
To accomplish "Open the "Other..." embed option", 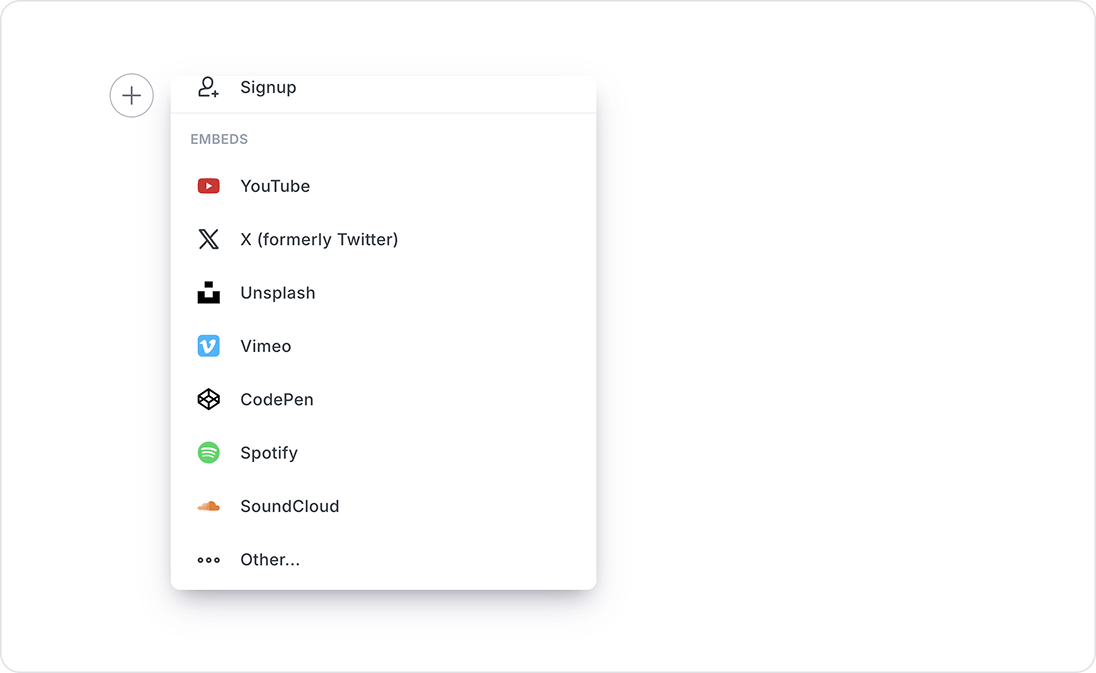I will 270,560.
